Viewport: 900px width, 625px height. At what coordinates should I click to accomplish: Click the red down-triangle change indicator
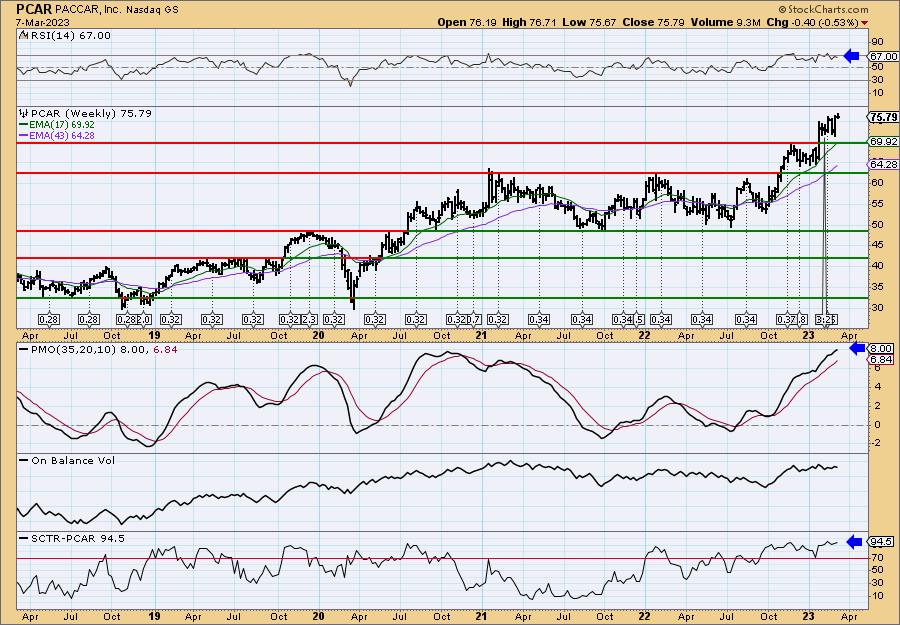tap(865, 23)
